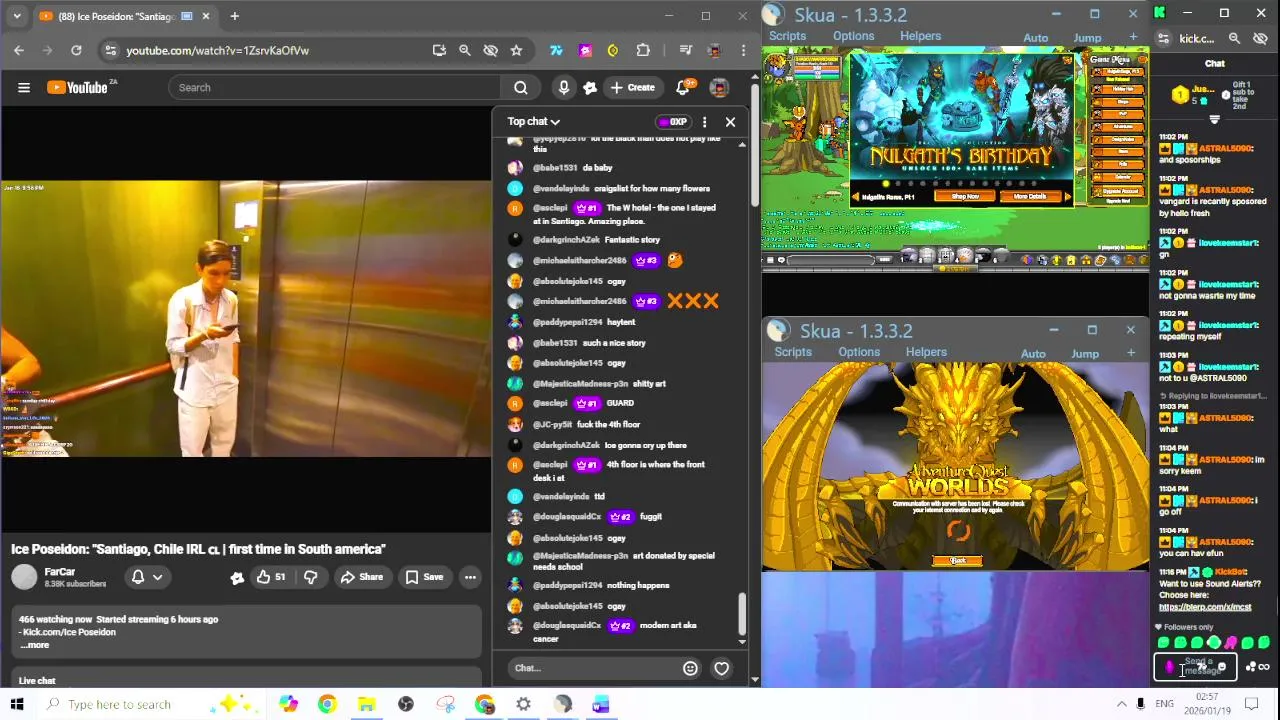Open the Chrome zoom magnifier icon in the address bar

(465, 50)
